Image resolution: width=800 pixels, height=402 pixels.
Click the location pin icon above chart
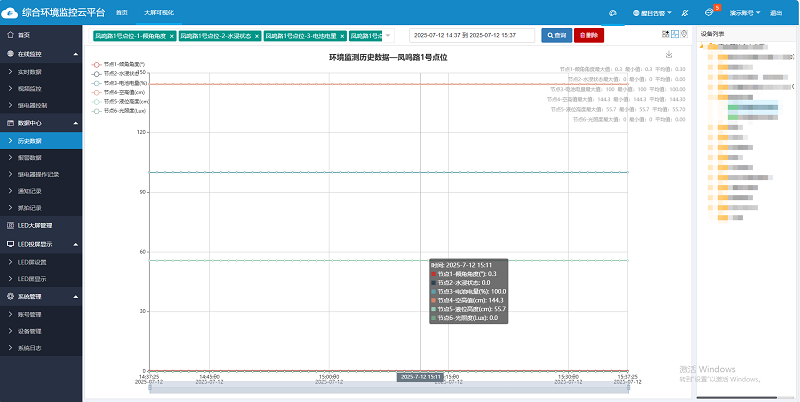(x=684, y=34)
